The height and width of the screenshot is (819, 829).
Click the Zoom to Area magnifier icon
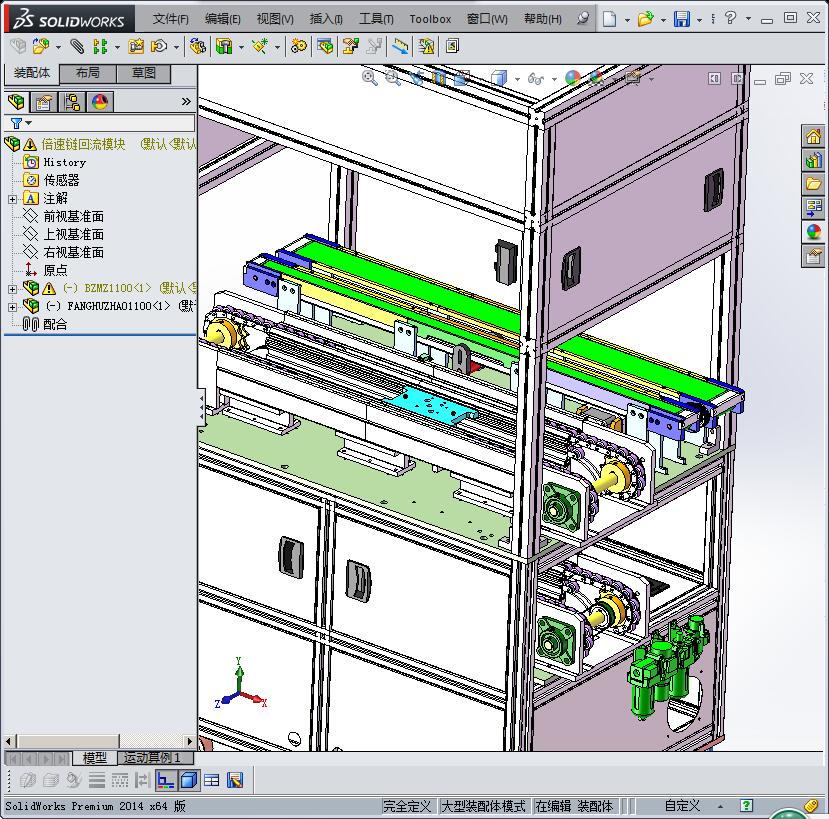tap(392, 78)
